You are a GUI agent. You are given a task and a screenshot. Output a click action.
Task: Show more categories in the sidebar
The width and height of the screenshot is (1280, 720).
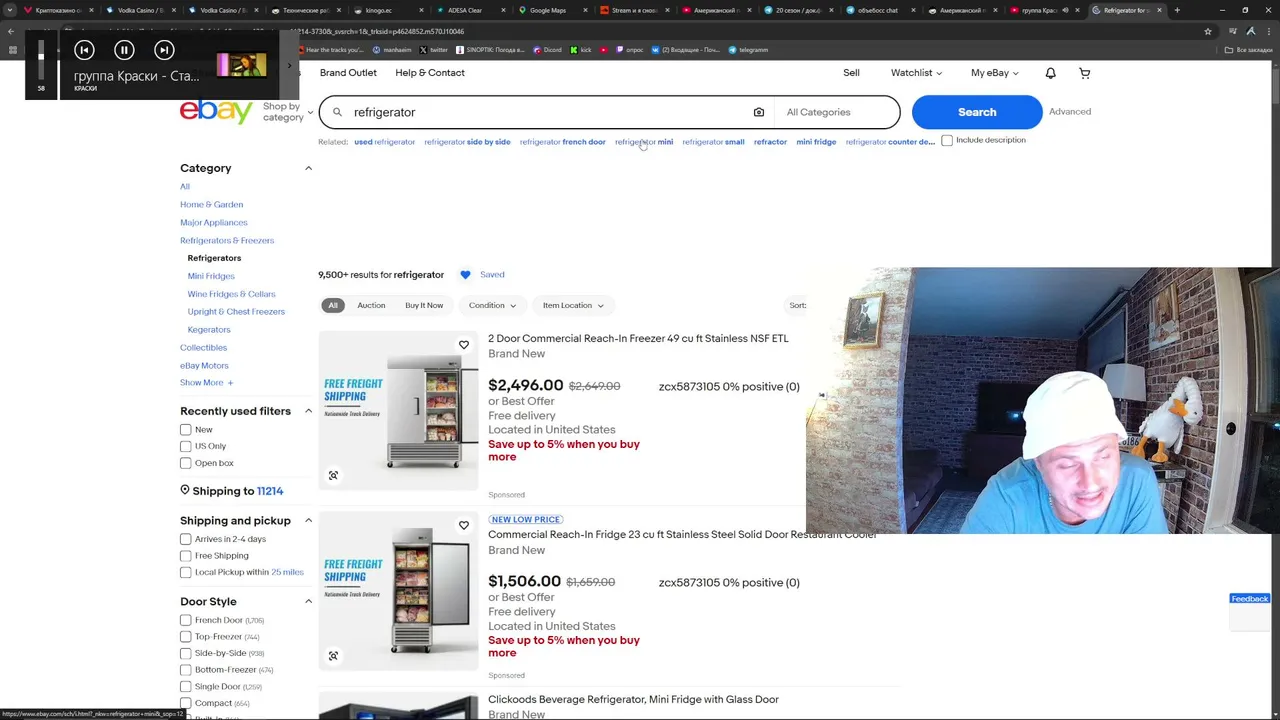(x=206, y=383)
